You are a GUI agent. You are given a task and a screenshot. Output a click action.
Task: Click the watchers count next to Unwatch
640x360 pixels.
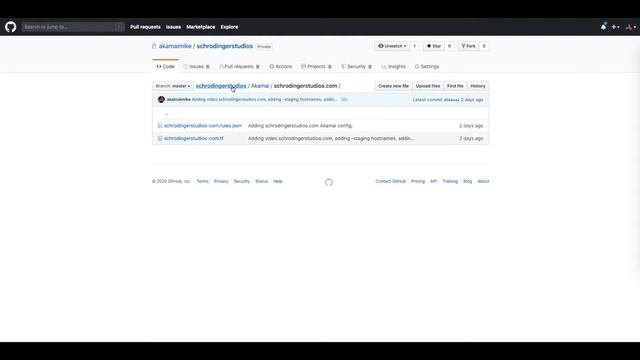tap(414, 46)
